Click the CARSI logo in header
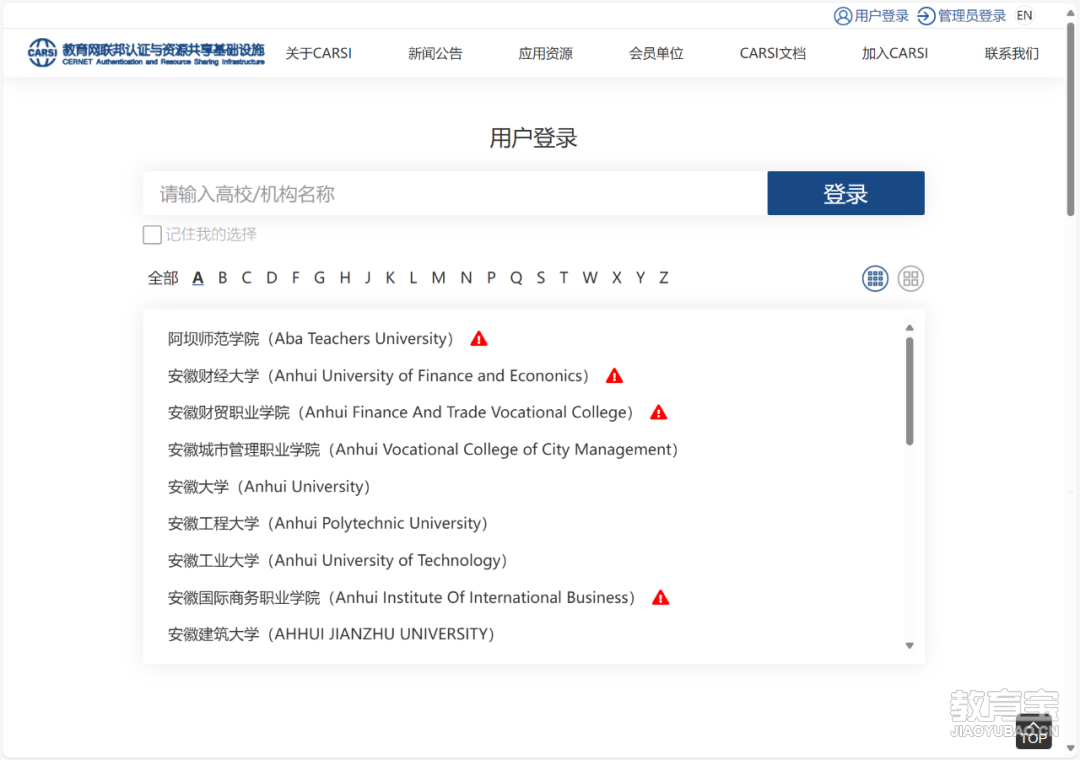 pyautogui.click(x=146, y=53)
